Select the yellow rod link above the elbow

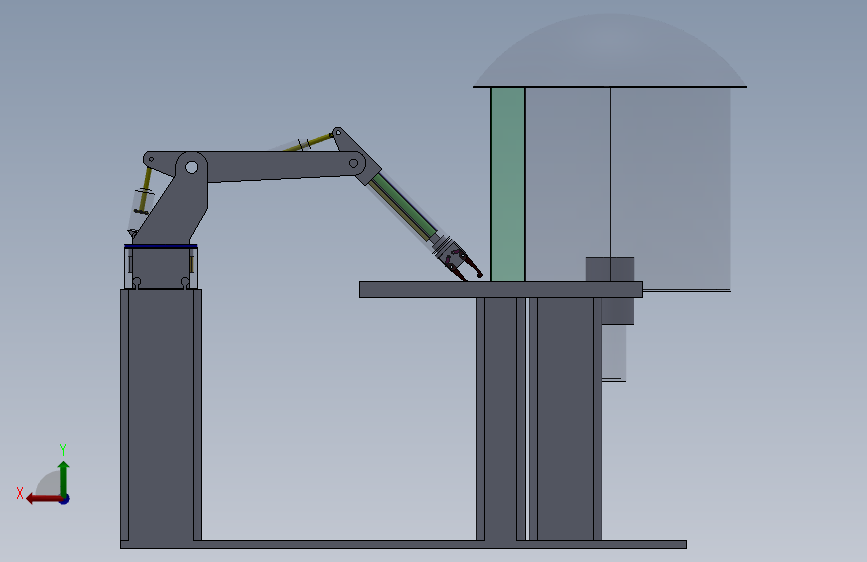click(309, 142)
